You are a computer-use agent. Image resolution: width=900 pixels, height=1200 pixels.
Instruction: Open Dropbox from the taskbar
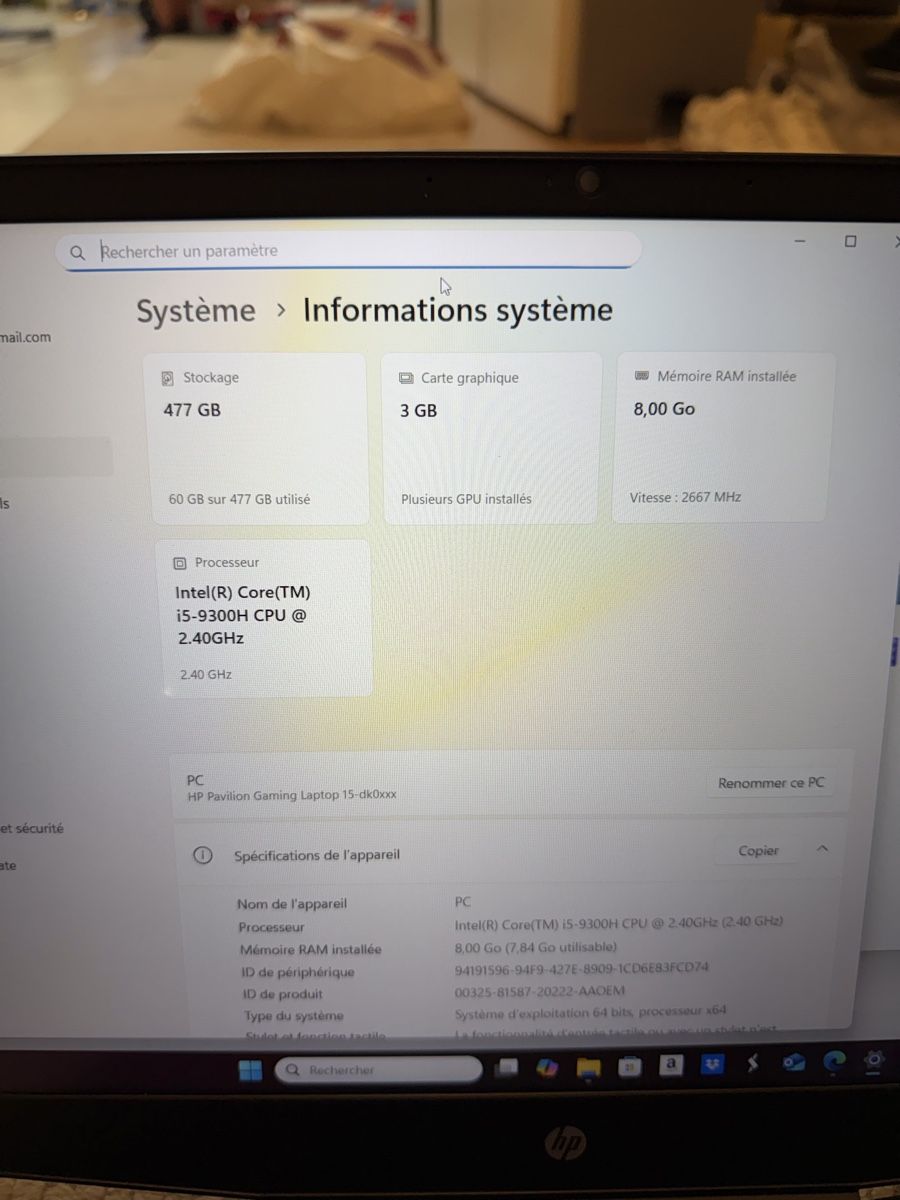712,1066
